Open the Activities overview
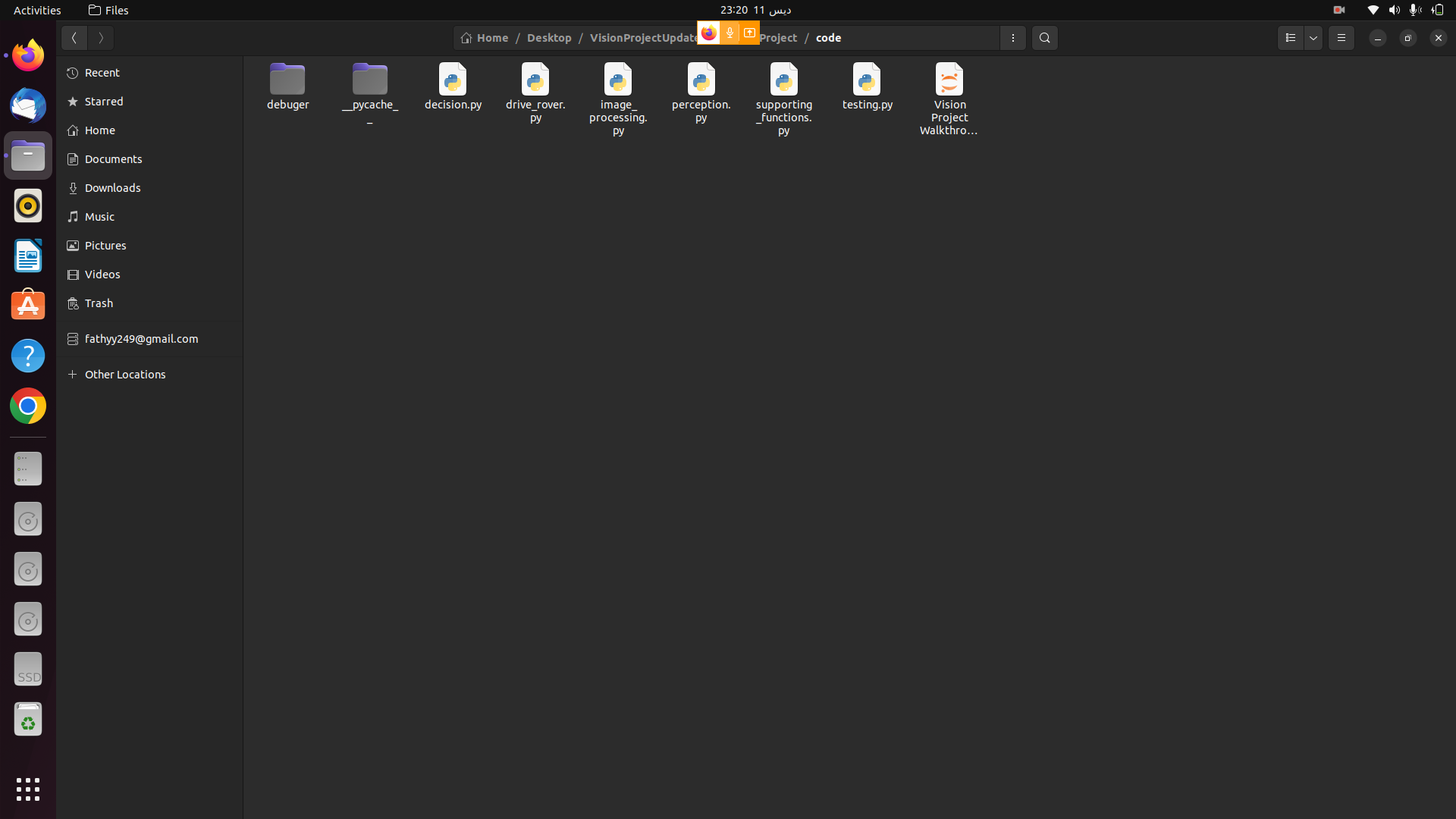Screen dimensions: 1456x819 pyautogui.click(x=37, y=10)
